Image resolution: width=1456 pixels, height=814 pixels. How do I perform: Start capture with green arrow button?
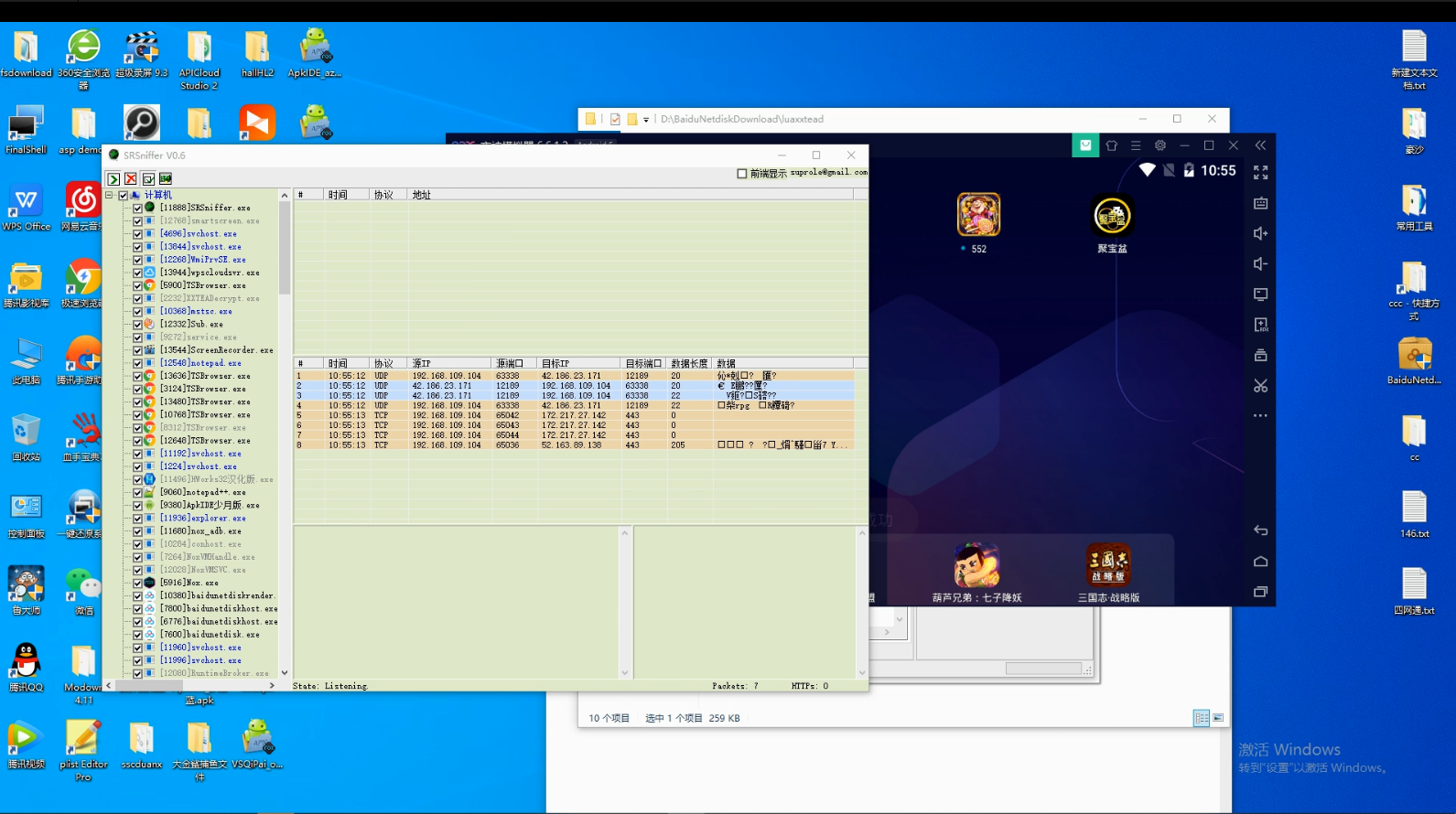113,179
